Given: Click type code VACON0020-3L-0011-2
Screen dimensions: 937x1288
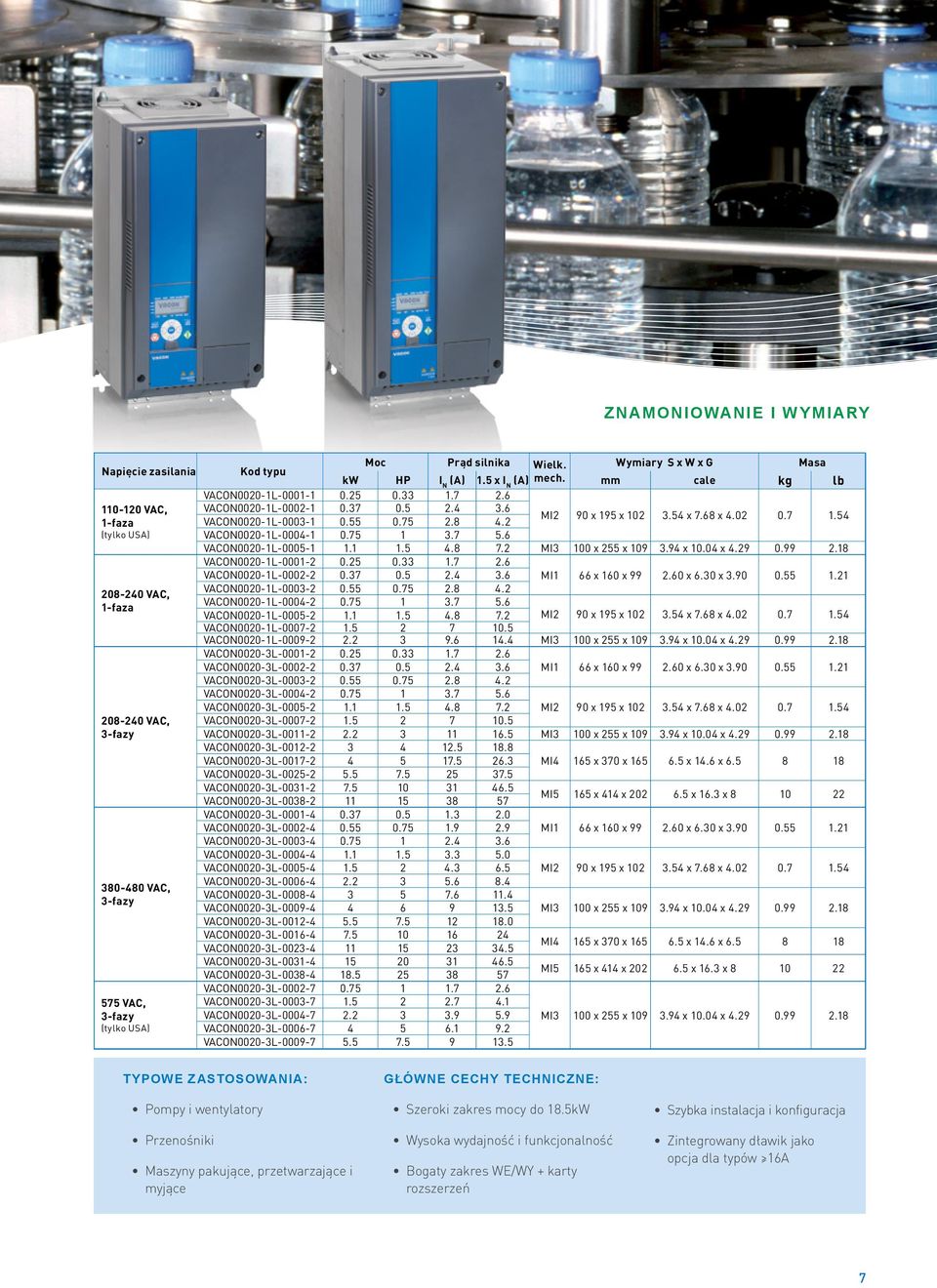Looking at the screenshot, I should pyautogui.click(x=260, y=734).
